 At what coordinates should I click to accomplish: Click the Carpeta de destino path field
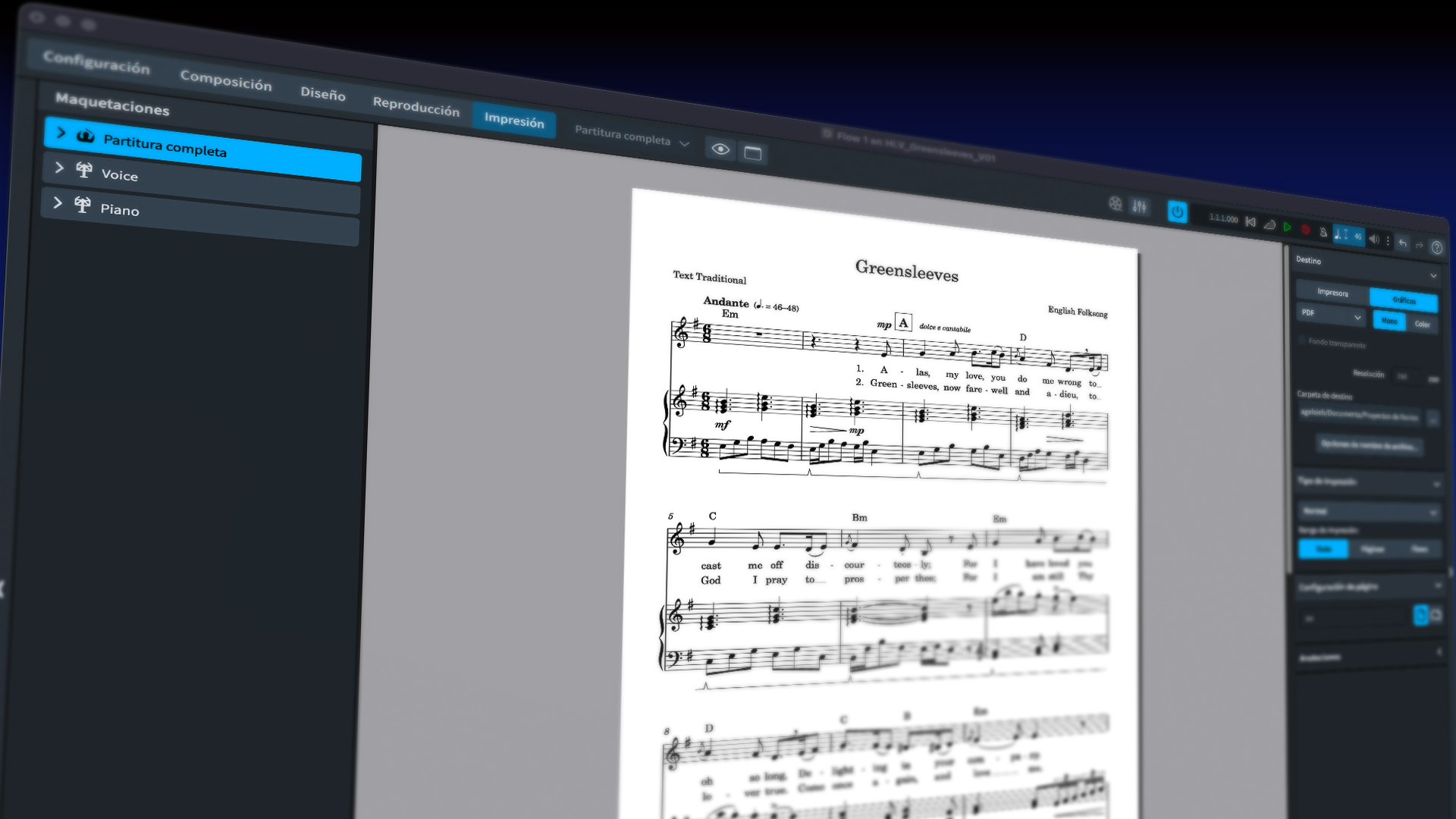pos(1360,416)
